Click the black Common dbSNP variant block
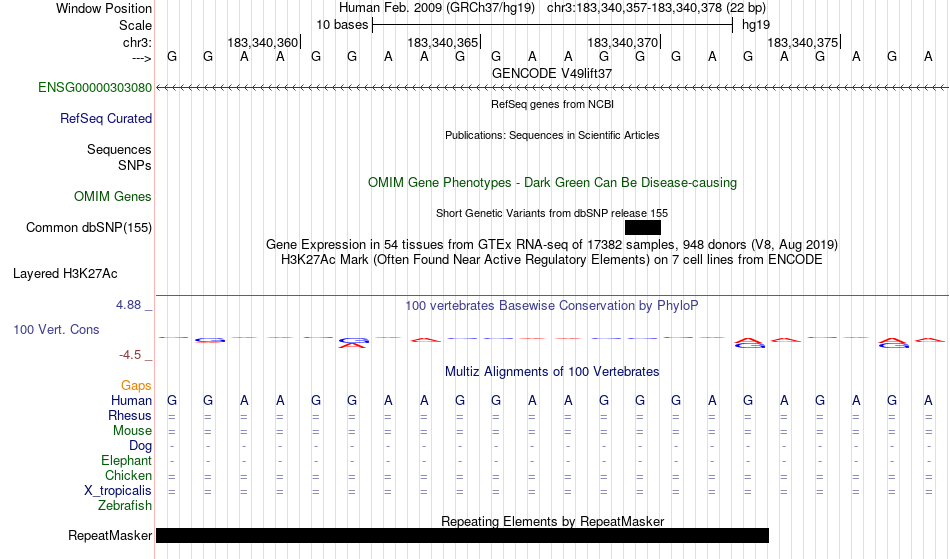 click(x=642, y=228)
